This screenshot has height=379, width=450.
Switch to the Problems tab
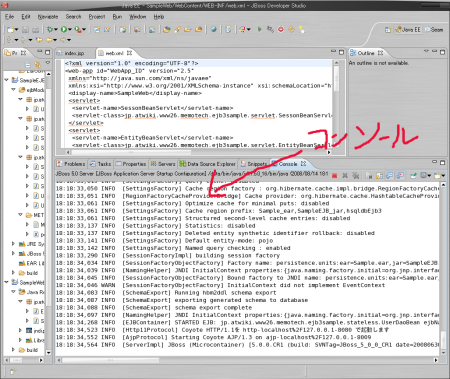[x=71, y=164]
